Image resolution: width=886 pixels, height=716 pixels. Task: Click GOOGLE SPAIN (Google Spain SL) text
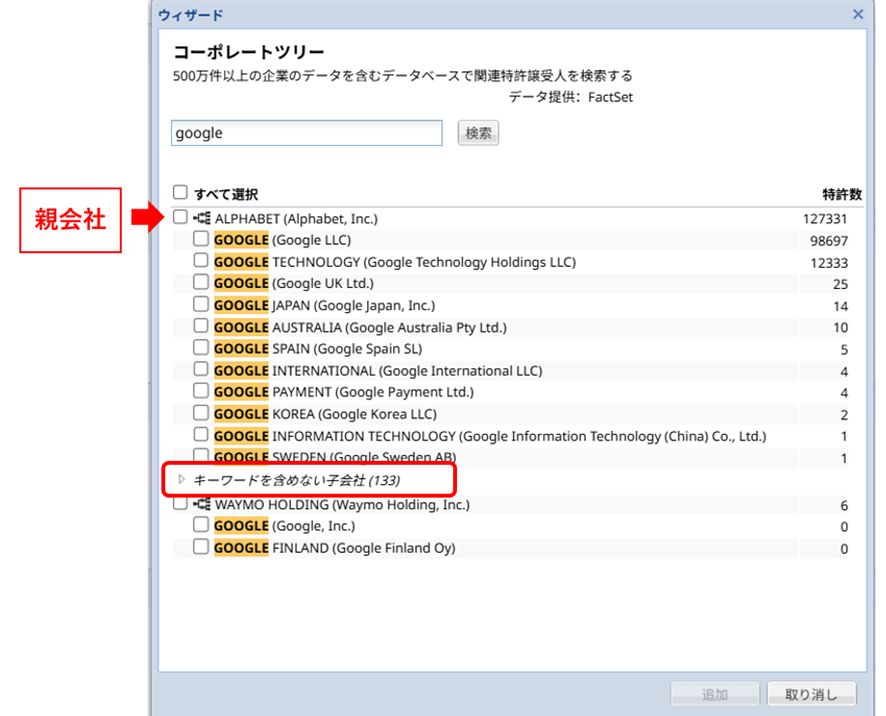point(318,349)
